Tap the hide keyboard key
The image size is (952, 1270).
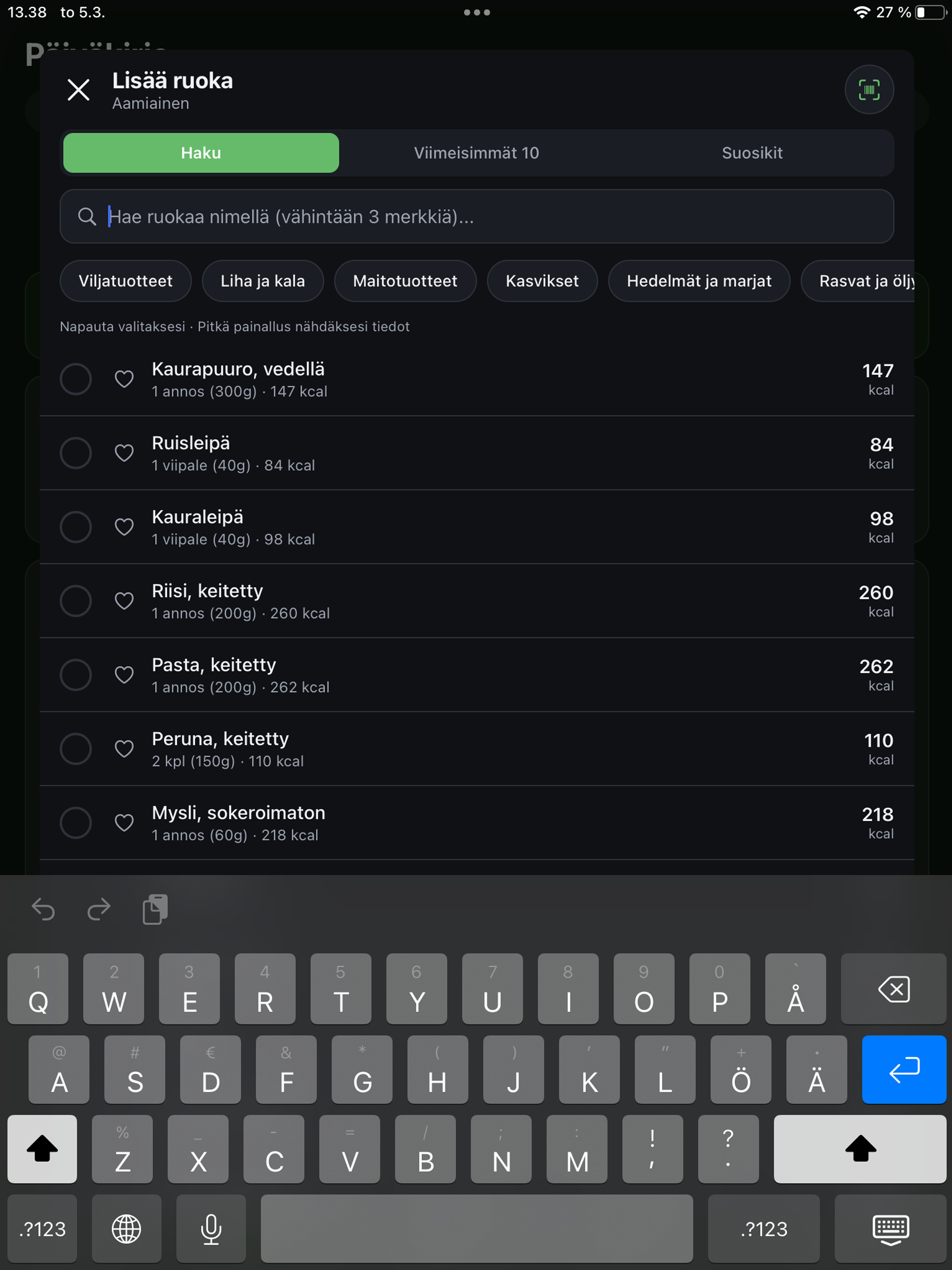[890, 1228]
